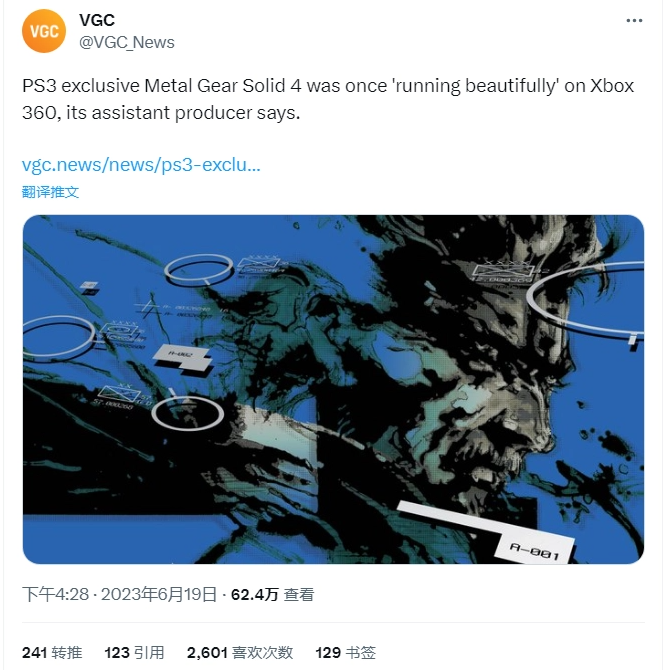
Task: Click the 2023年6月19日 date link
Action: click(159, 594)
